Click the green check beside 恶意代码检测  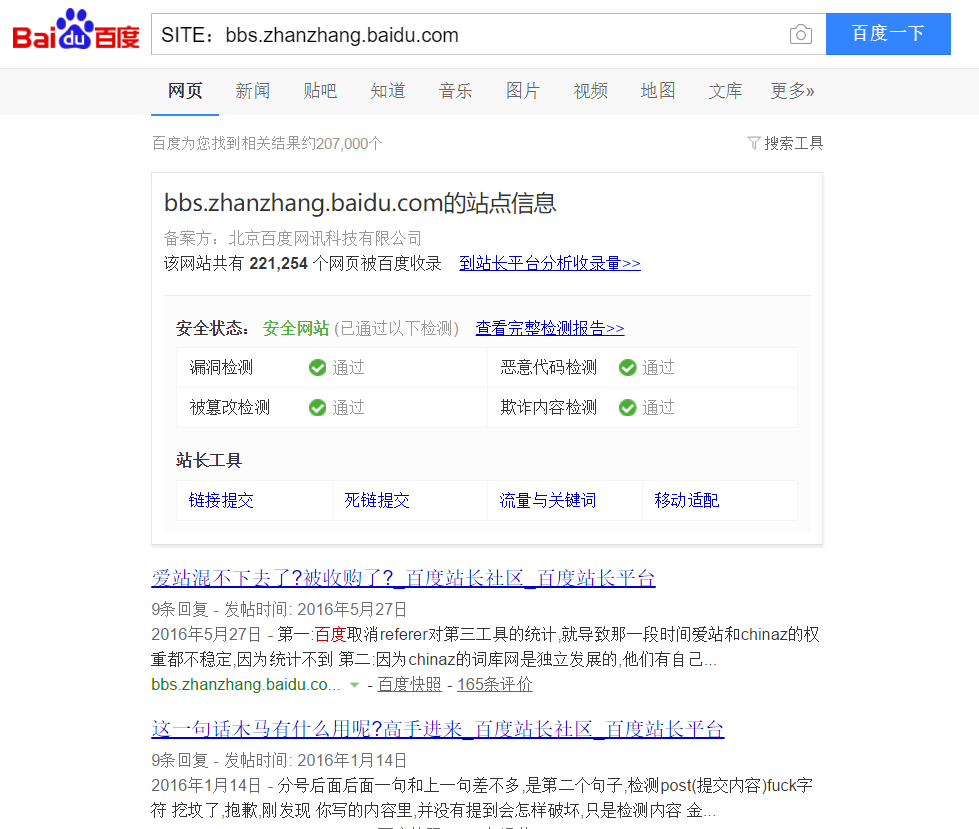627,368
